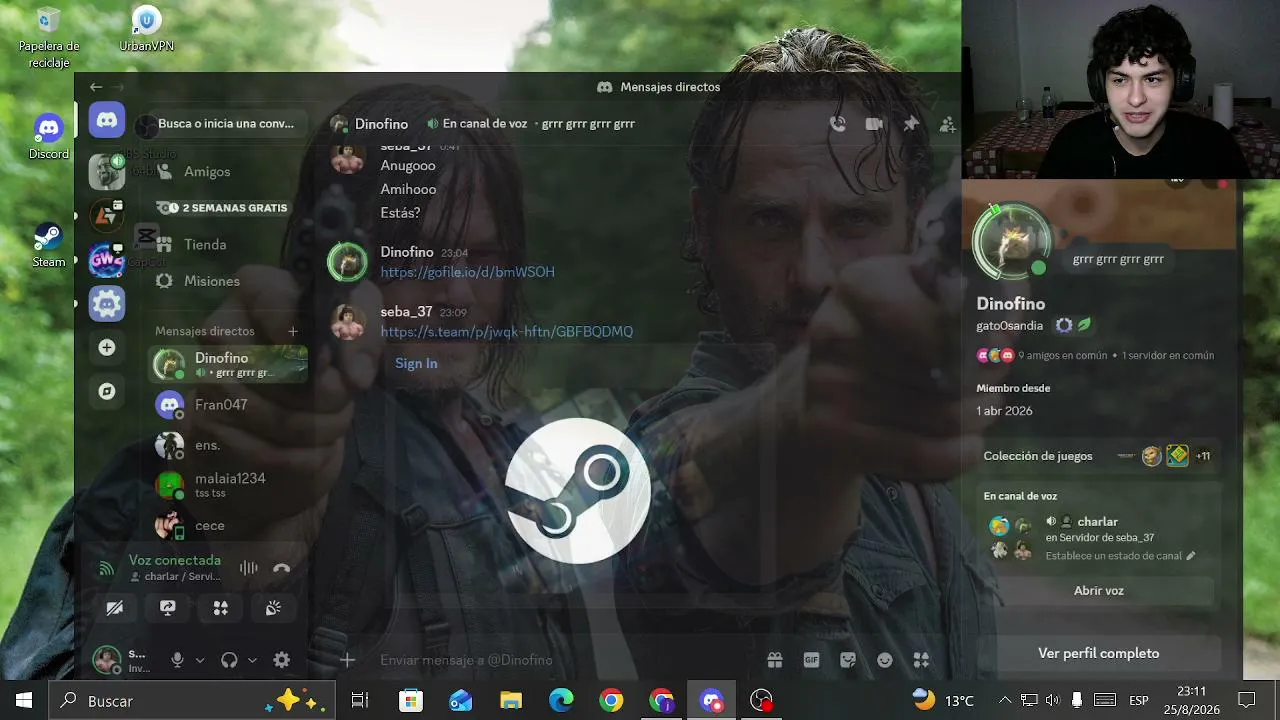Open the Steam desktop shortcut
Viewport: 1280px width, 720px height.
coord(49,245)
